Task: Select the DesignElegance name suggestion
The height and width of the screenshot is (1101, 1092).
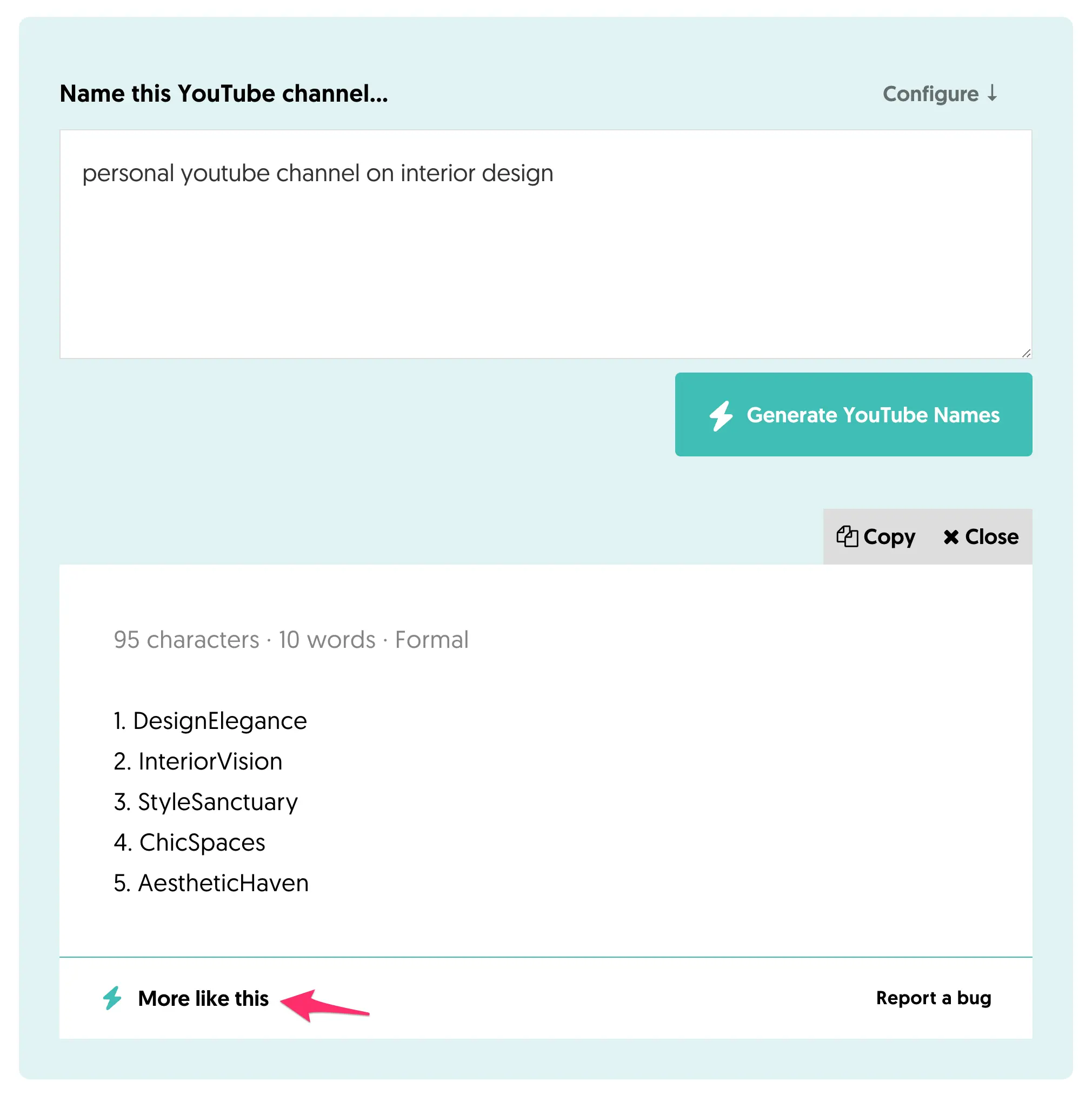Action: click(219, 721)
